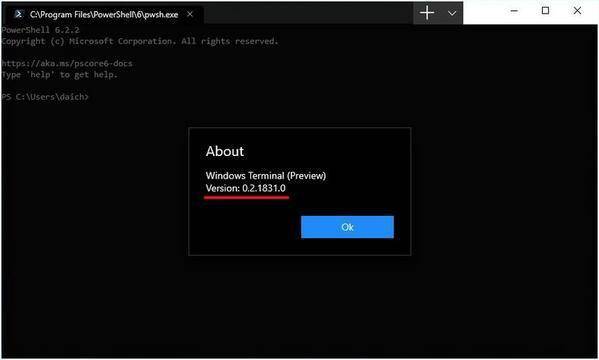This screenshot has height=360, width=599.
Task: Click the About dialog heading
Action: (225, 151)
